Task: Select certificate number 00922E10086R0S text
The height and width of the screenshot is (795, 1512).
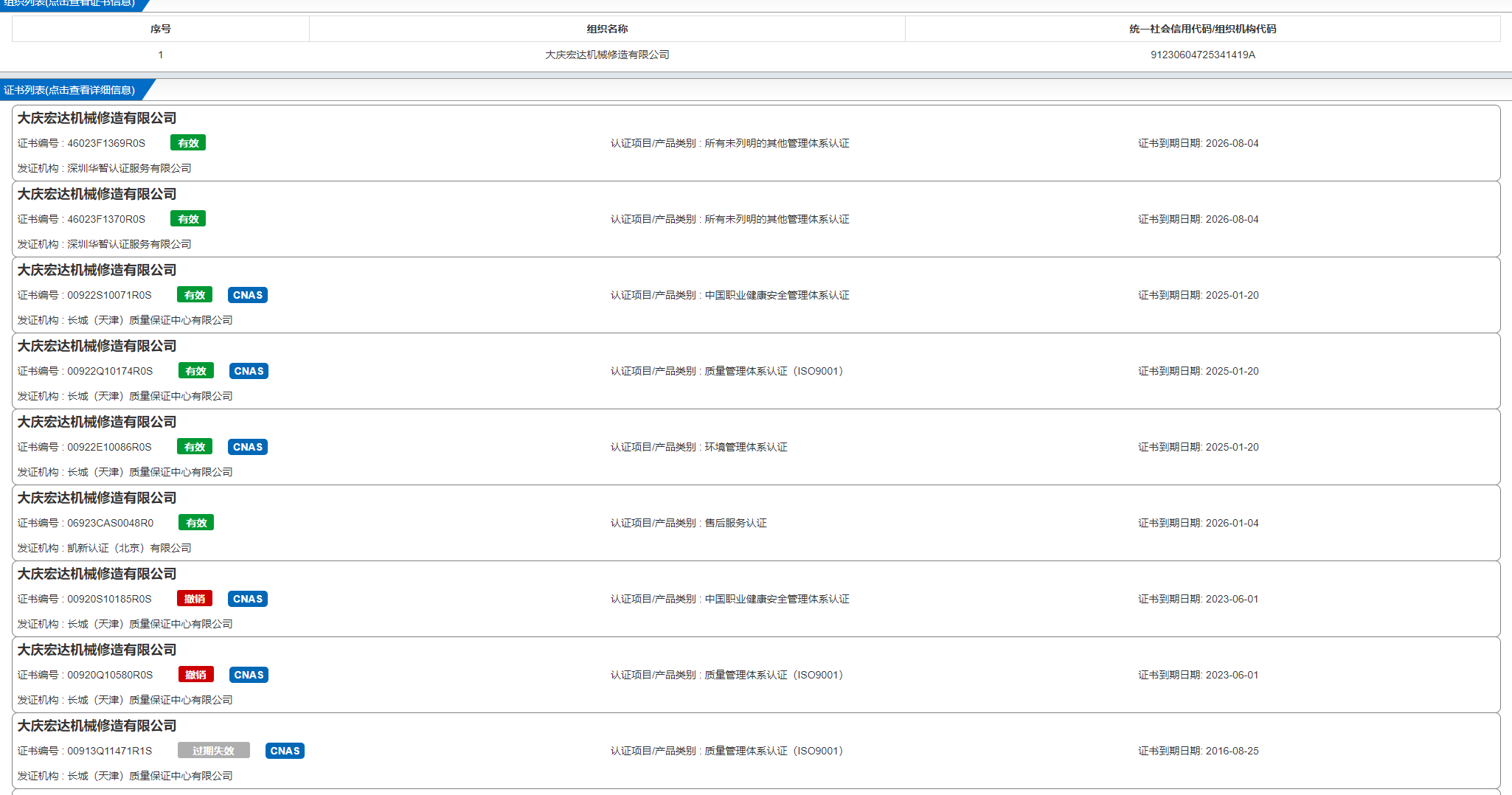Action: (109, 447)
